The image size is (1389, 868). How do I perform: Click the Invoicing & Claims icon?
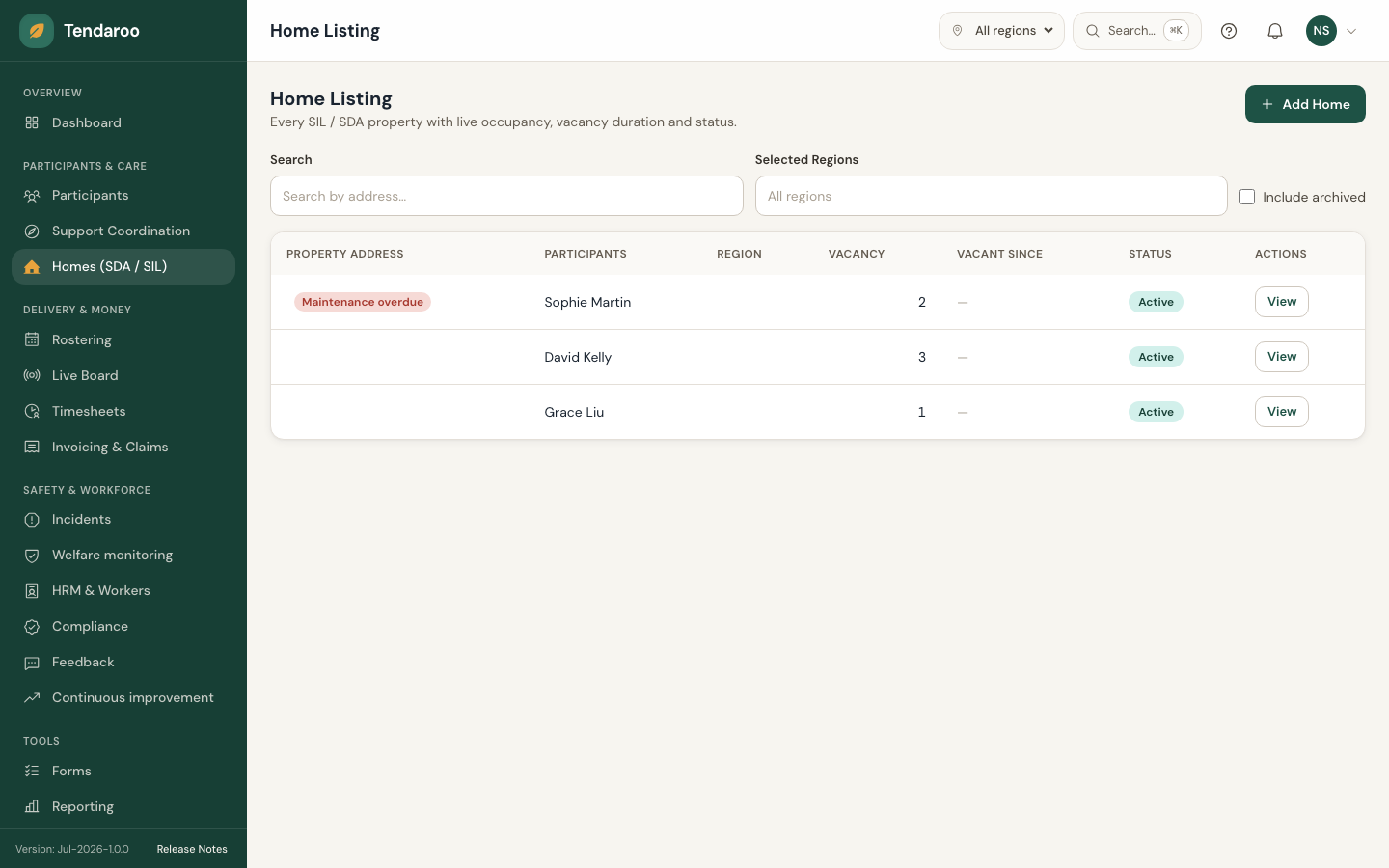[x=32, y=447]
